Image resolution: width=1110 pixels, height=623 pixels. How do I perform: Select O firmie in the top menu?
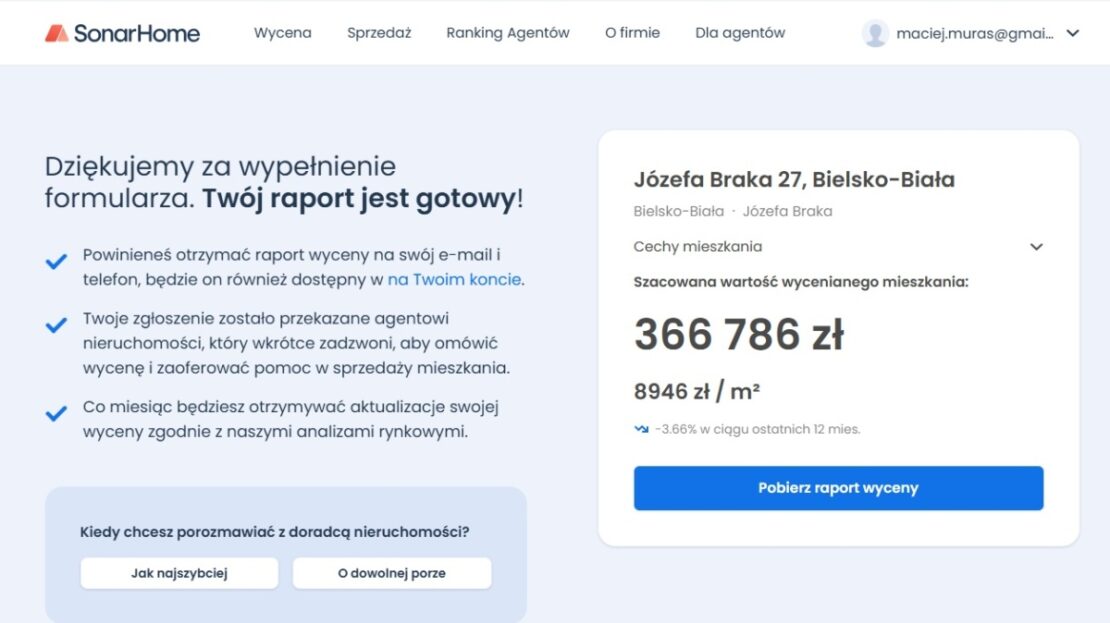[632, 33]
